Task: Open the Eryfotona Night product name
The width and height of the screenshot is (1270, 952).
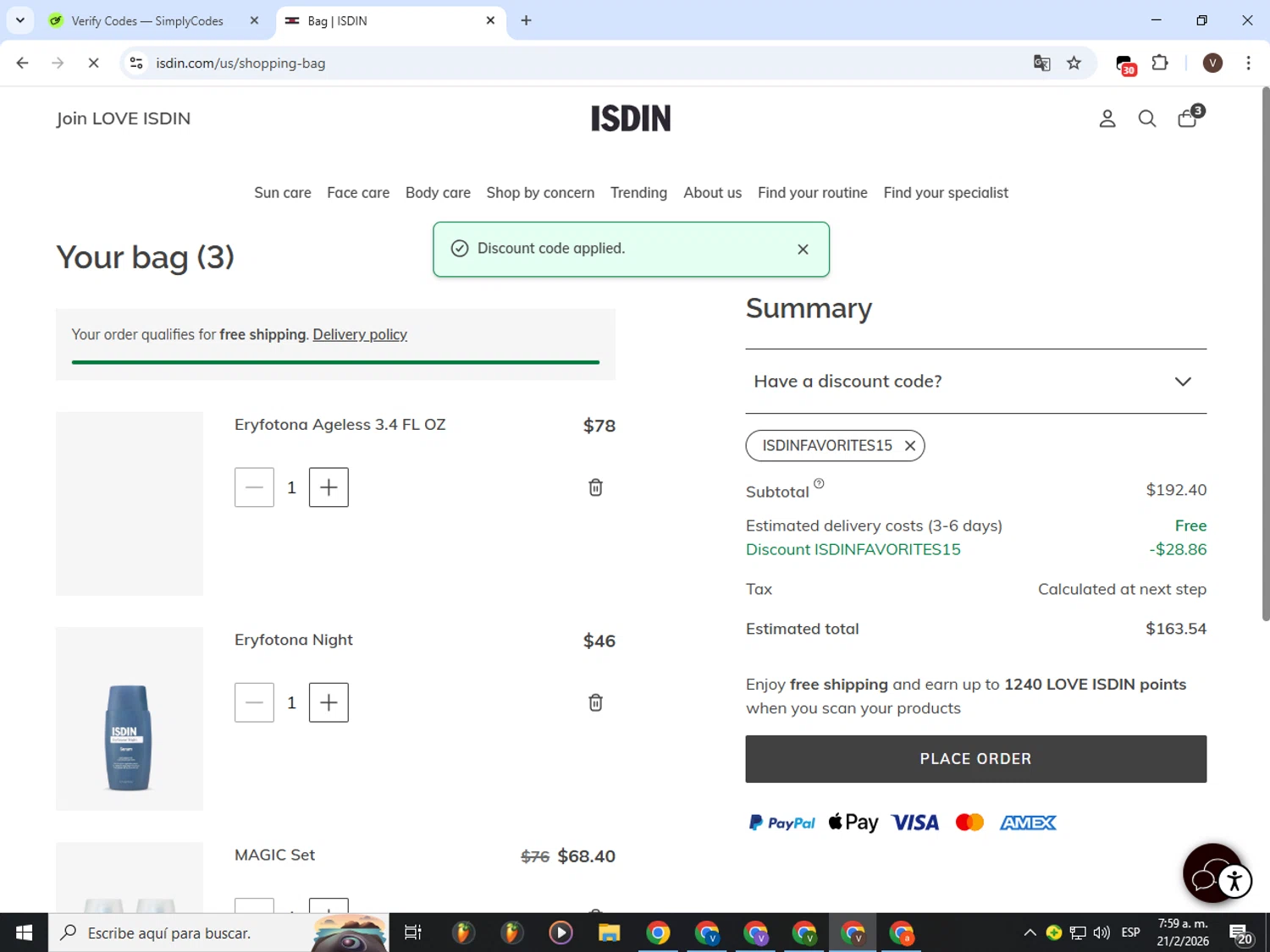Action: pyautogui.click(x=294, y=640)
